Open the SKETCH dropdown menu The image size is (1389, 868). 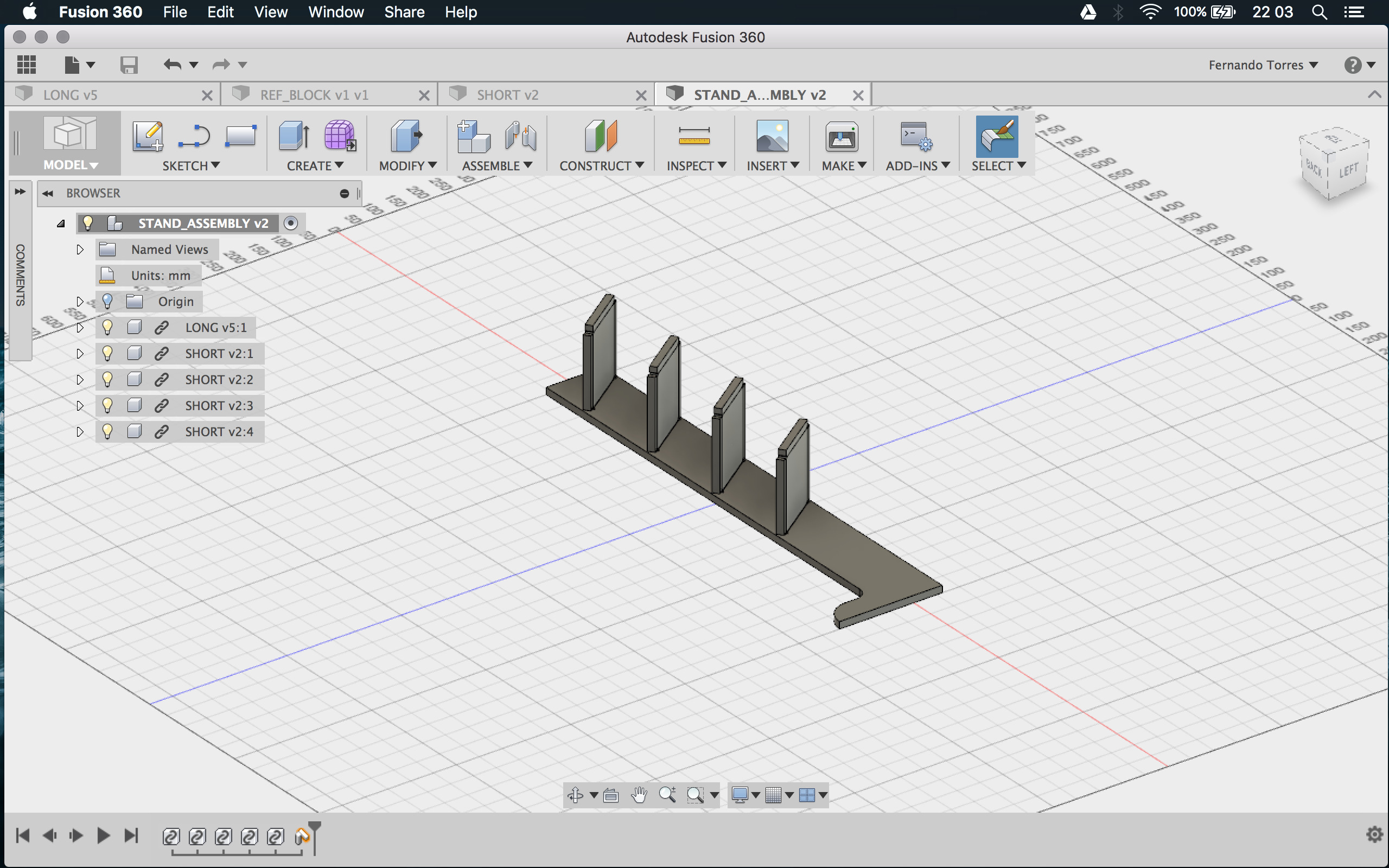pos(191,165)
